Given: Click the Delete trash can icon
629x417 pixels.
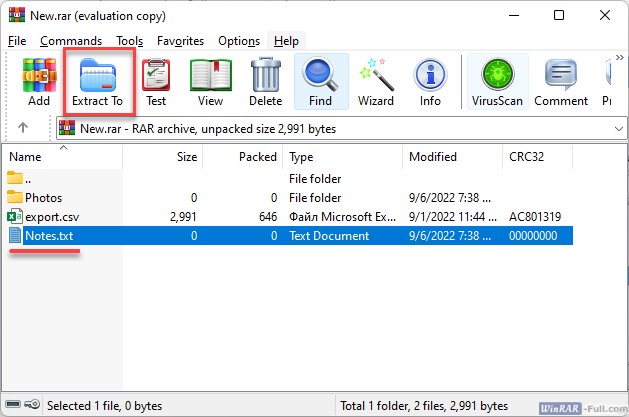Looking at the screenshot, I should click(x=265, y=82).
